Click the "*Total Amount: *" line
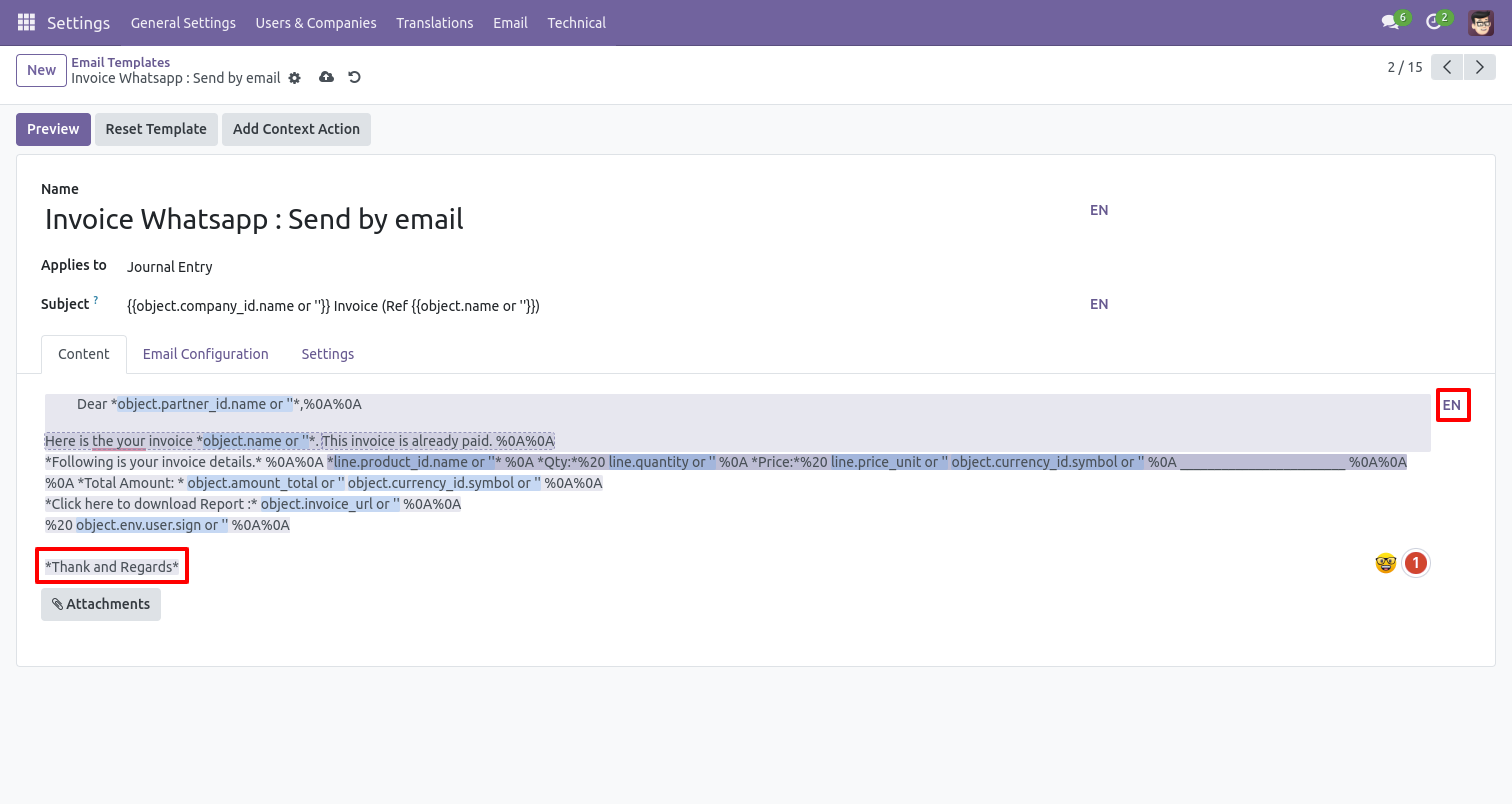 pyautogui.click(x=324, y=483)
